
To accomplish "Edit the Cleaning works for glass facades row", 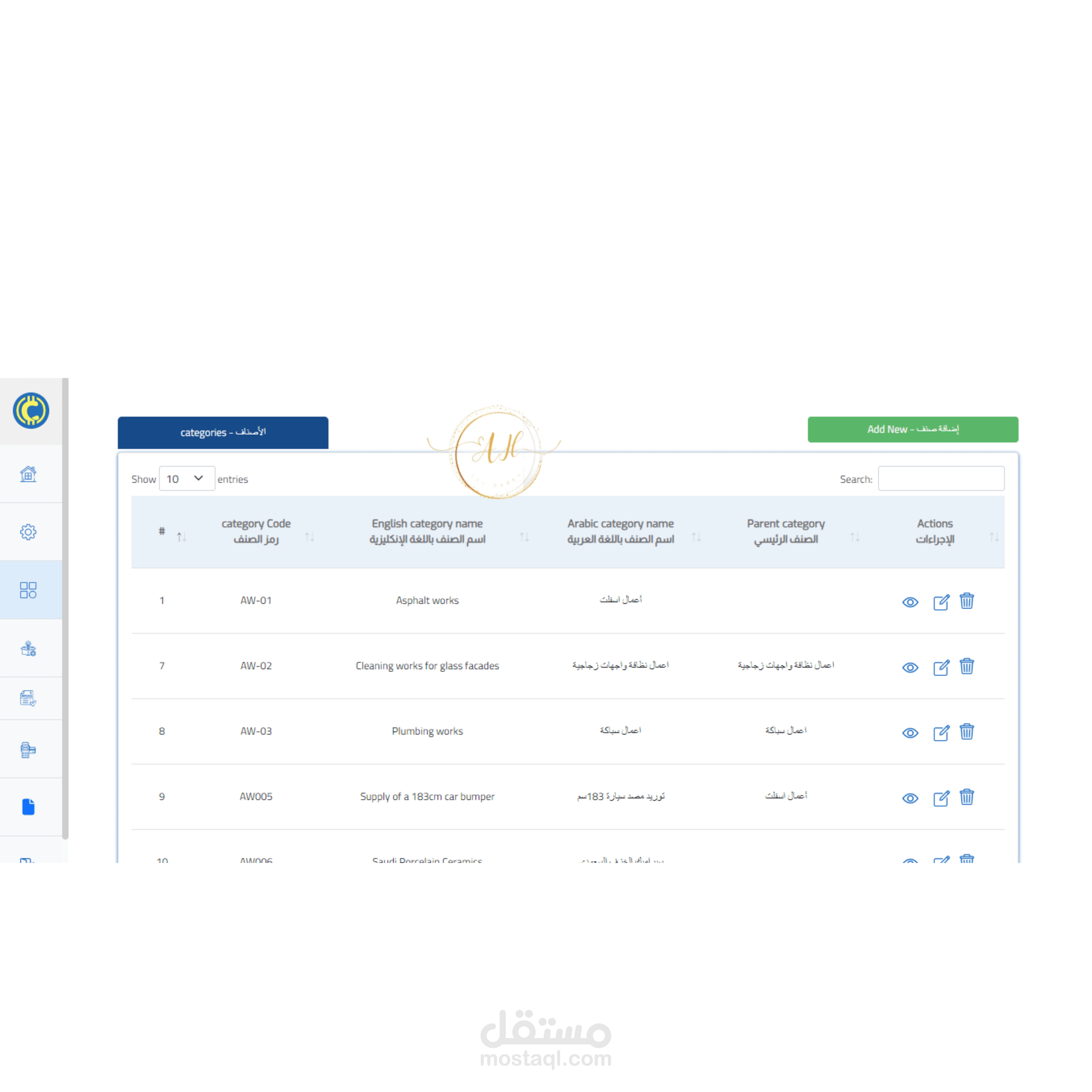I will coord(941,667).
